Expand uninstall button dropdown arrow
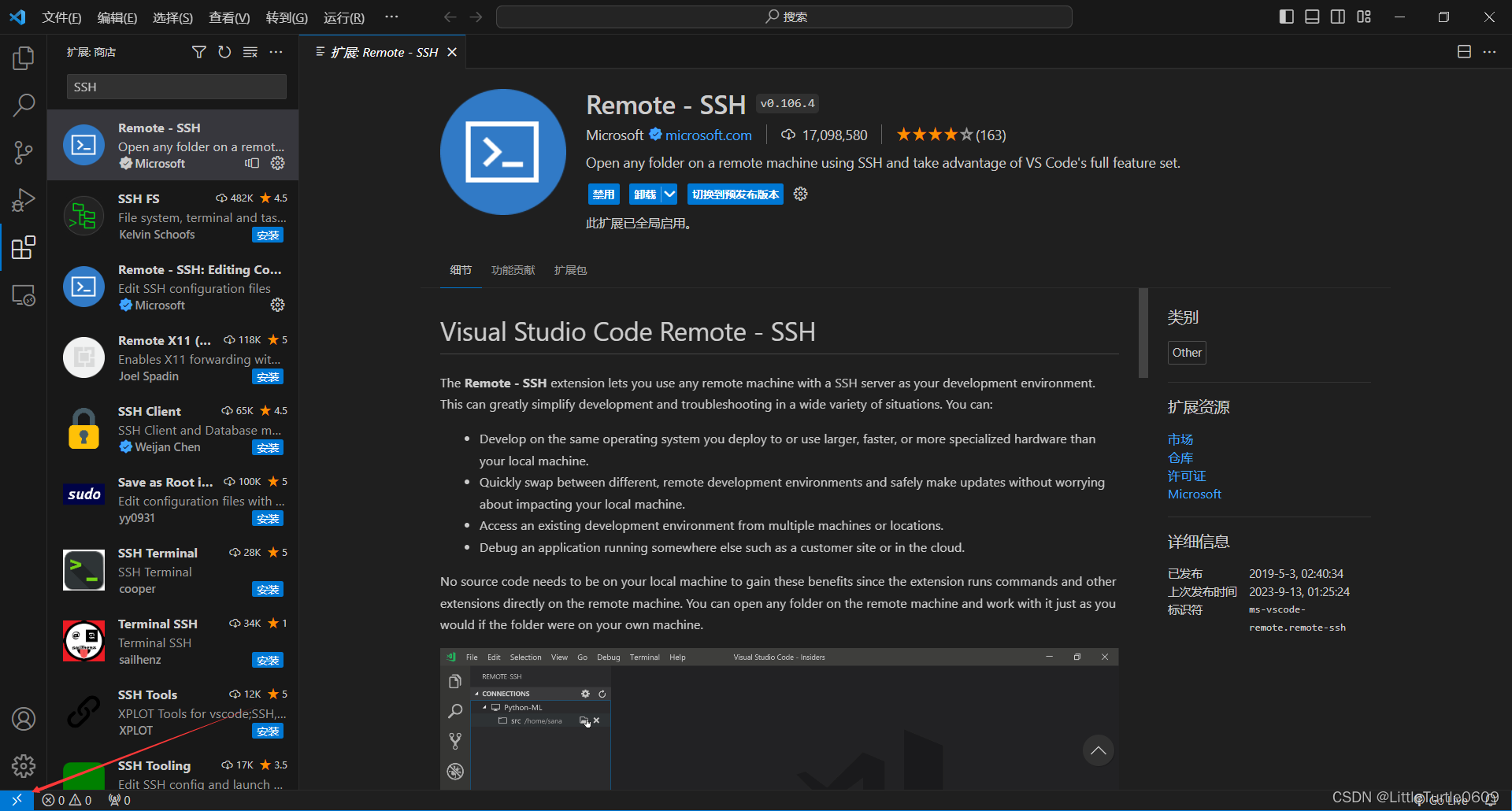Viewport: 1512px width, 811px height. click(x=669, y=194)
